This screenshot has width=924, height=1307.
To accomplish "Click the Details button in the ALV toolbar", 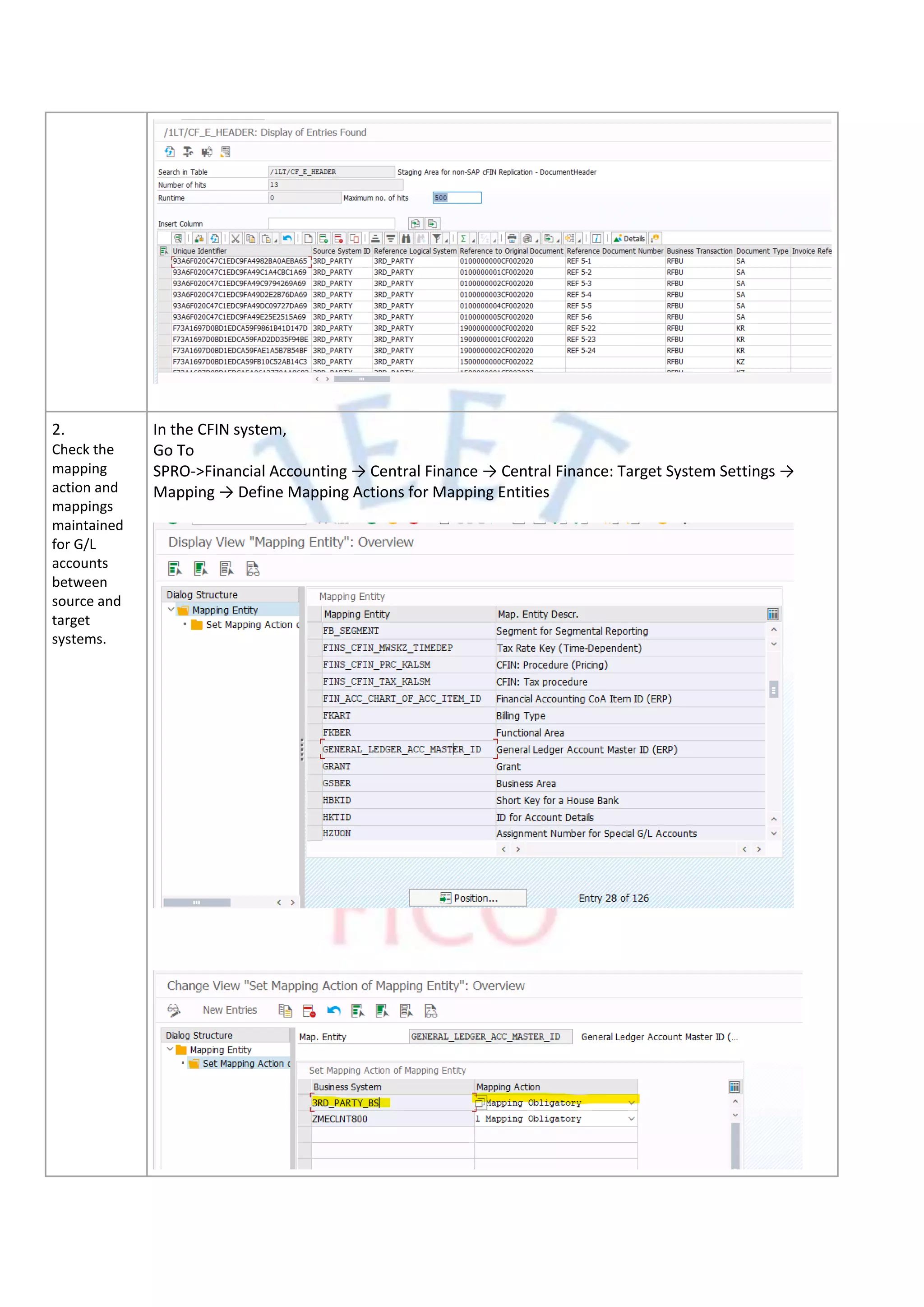I will point(630,238).
